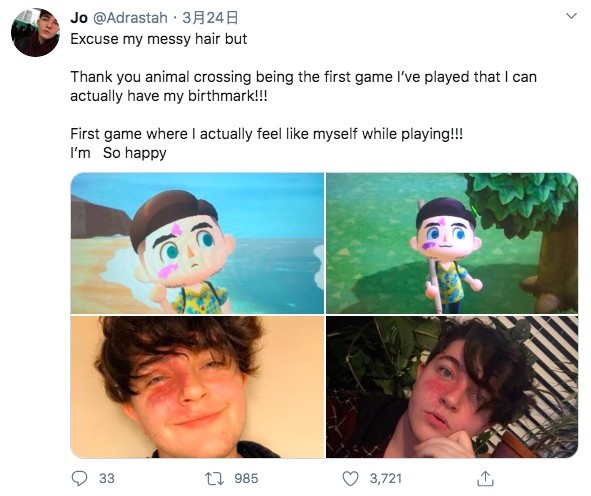
Task: Open Jo's profile avatar picture
Action: [x=35, y=32]
